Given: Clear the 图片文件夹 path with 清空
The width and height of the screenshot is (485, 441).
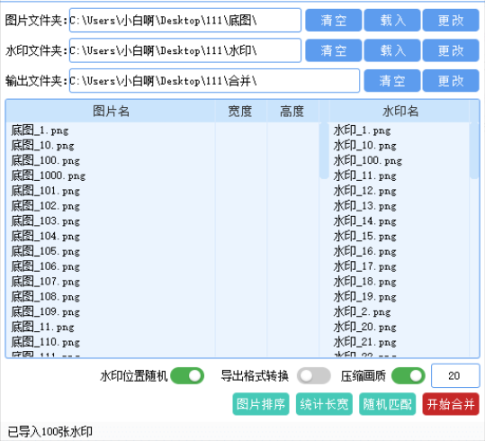Looking at the screenshot, I should (333, 20).
